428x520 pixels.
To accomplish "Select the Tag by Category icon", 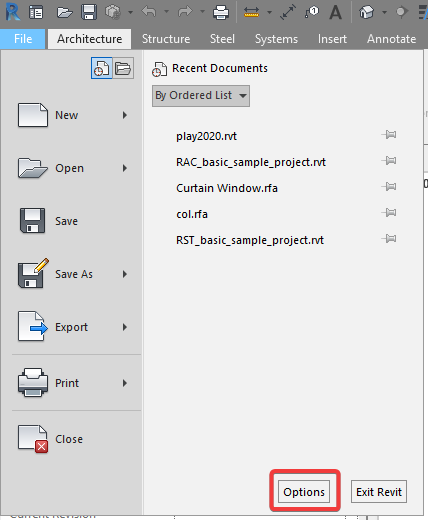I will pyautogui.click(x=312, y=12).
